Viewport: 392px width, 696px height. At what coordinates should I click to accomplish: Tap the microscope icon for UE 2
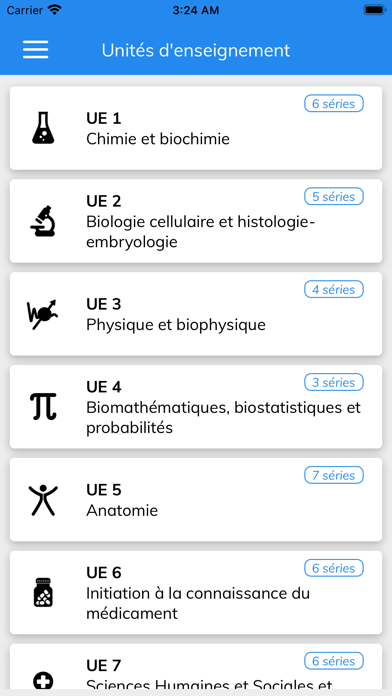tap(43, 221)
